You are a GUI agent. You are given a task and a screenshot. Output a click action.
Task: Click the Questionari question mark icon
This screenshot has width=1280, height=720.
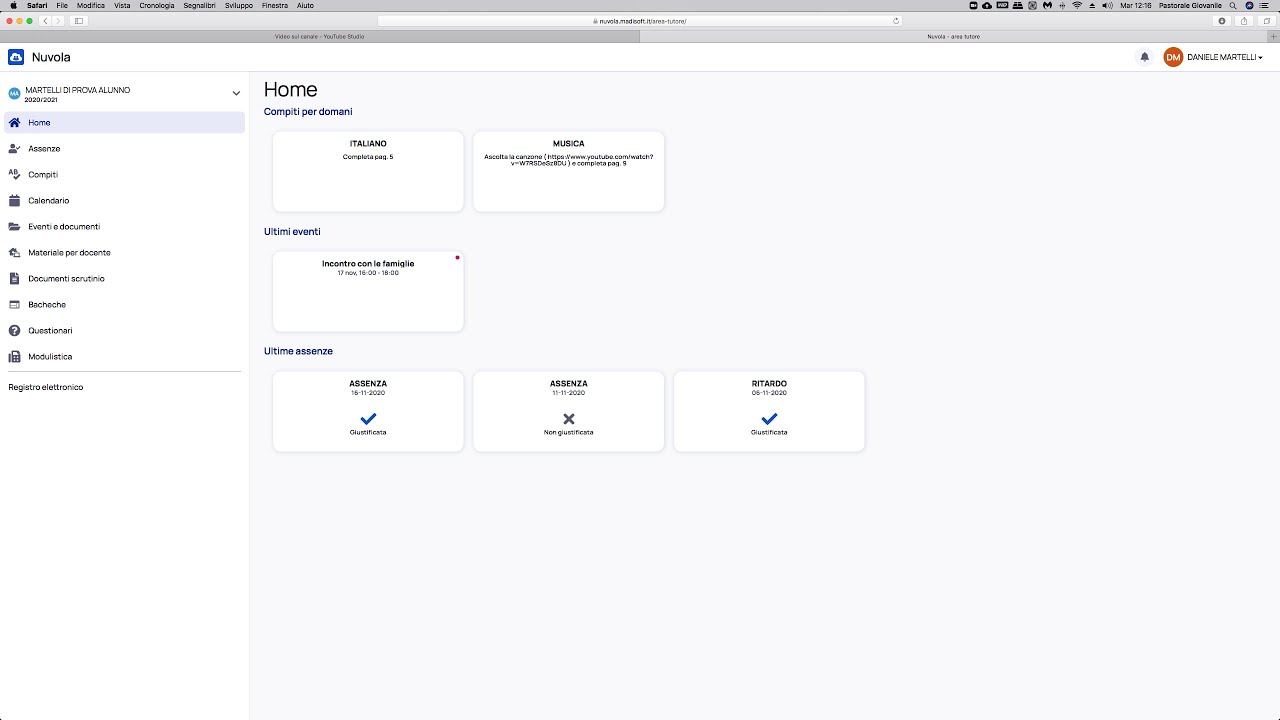pos(14,330)
